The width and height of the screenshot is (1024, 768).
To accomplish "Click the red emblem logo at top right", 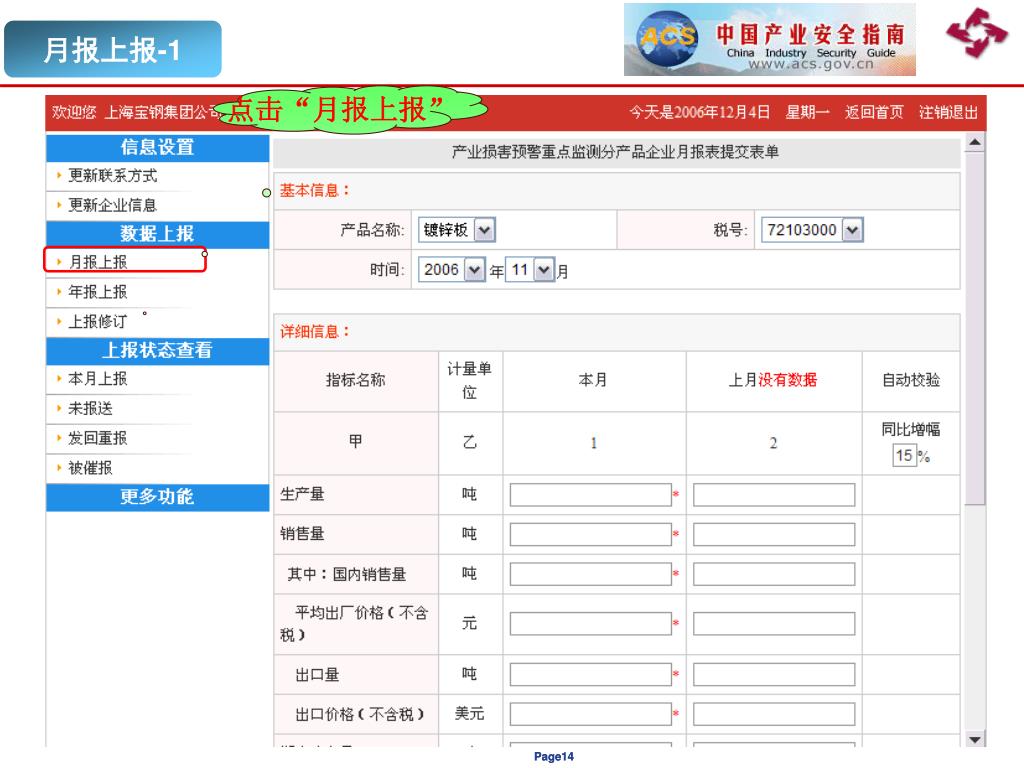I will 977,33.
